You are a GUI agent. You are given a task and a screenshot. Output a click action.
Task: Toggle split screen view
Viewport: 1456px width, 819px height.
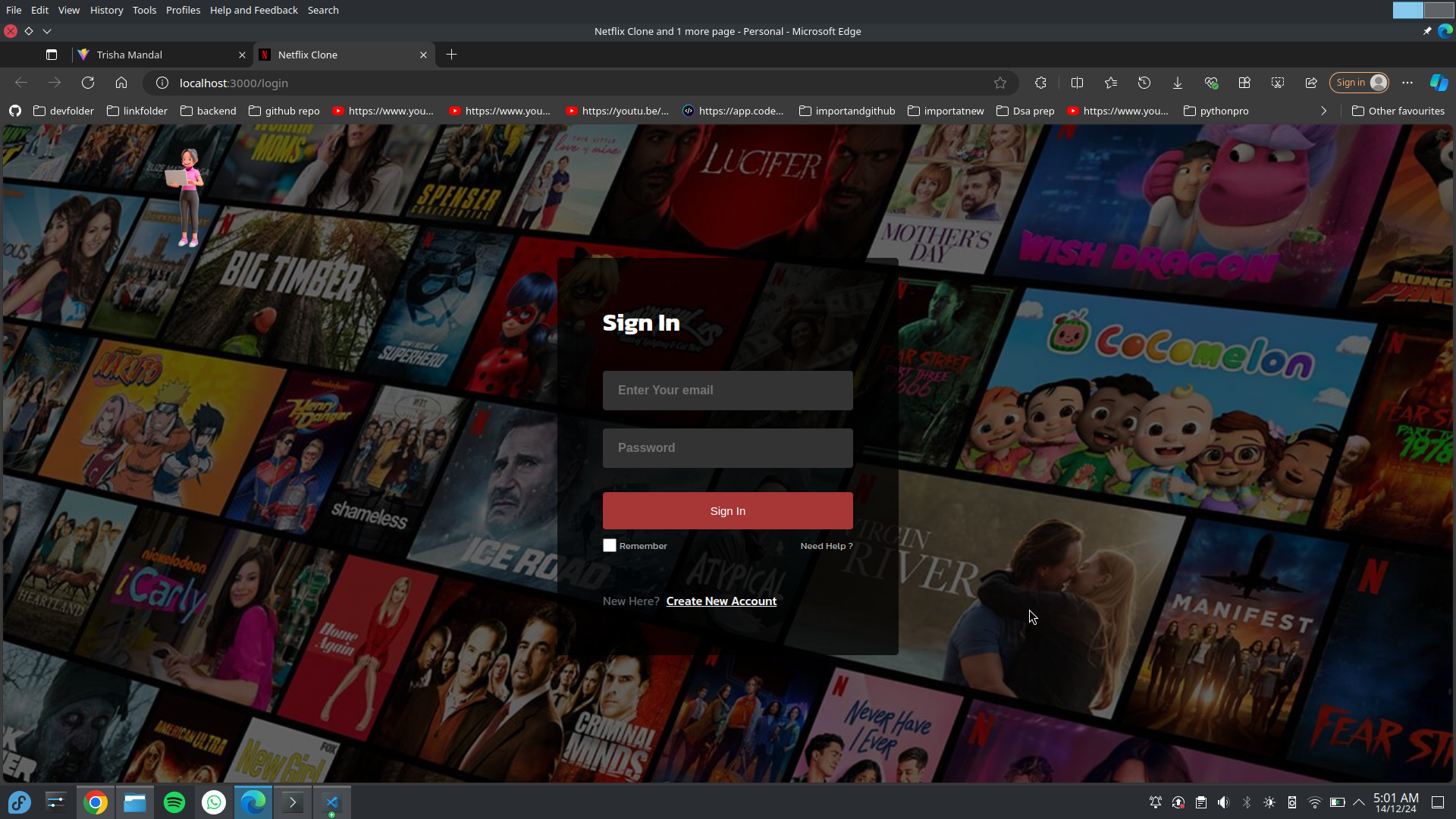click(1077, 83)
